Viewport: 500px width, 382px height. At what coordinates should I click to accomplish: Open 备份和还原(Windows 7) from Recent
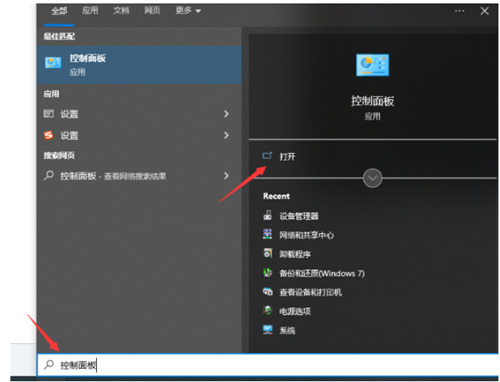pos(322,273)
